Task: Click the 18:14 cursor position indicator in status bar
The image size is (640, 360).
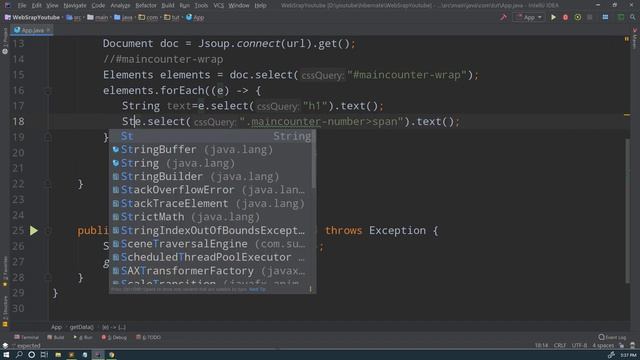Action: click(541, 345)
